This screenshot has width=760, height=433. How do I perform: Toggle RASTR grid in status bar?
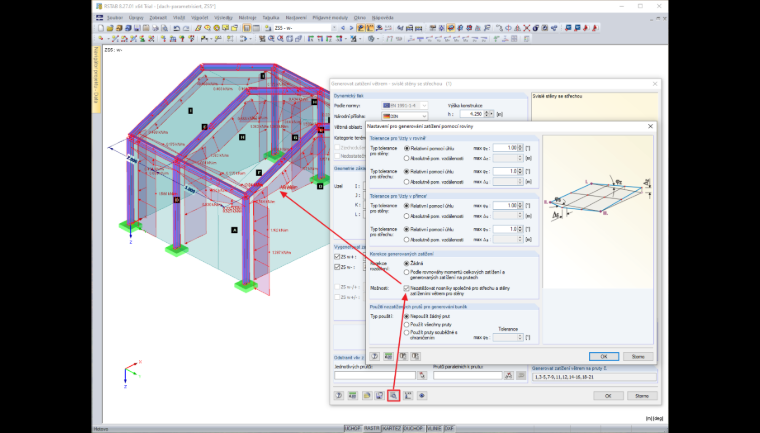tap(372, 429)
